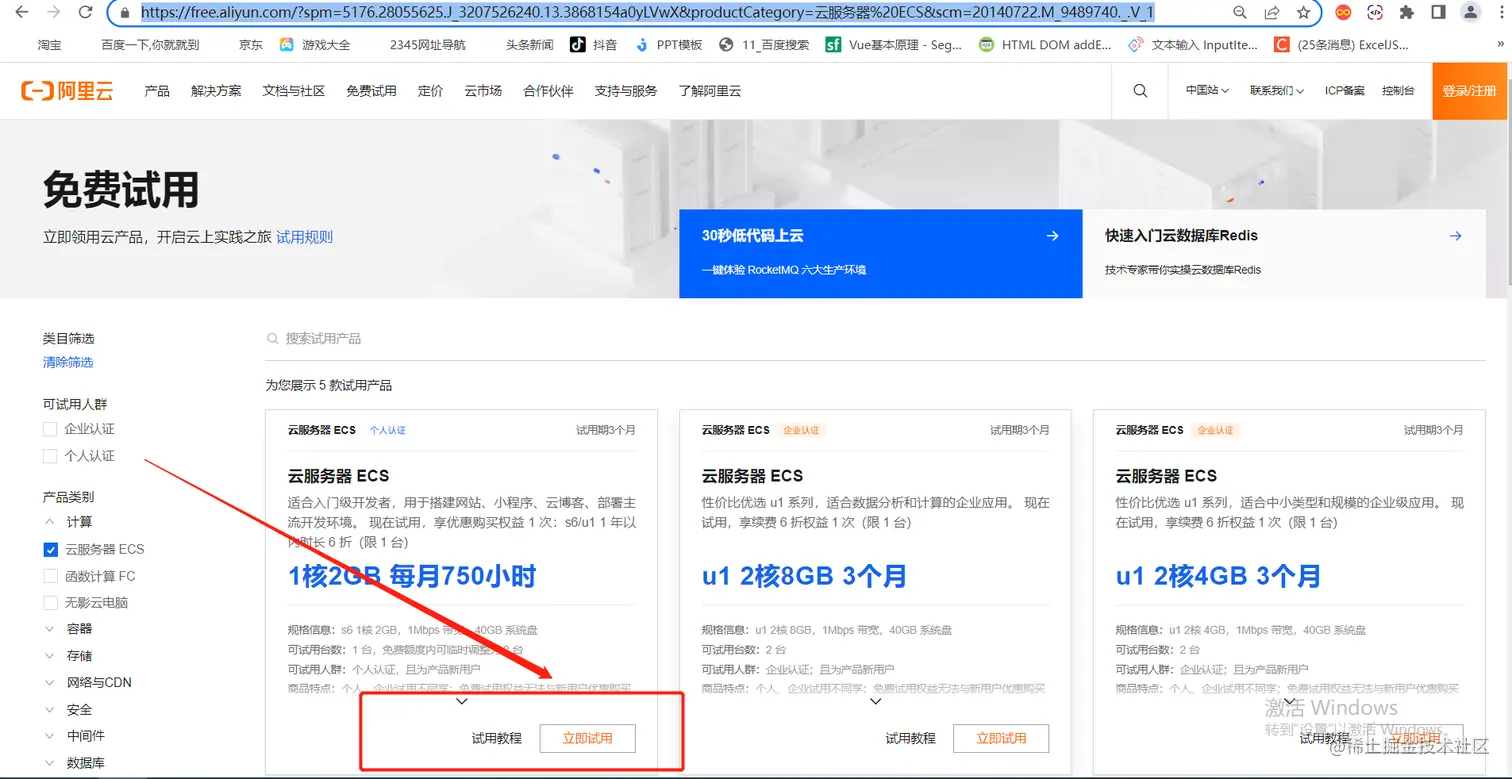Open 试用教程 on the 1核2GB card

point(497,739)
